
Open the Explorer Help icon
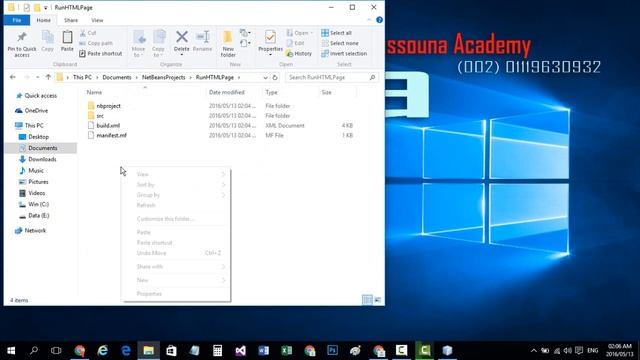click(379, 20)
